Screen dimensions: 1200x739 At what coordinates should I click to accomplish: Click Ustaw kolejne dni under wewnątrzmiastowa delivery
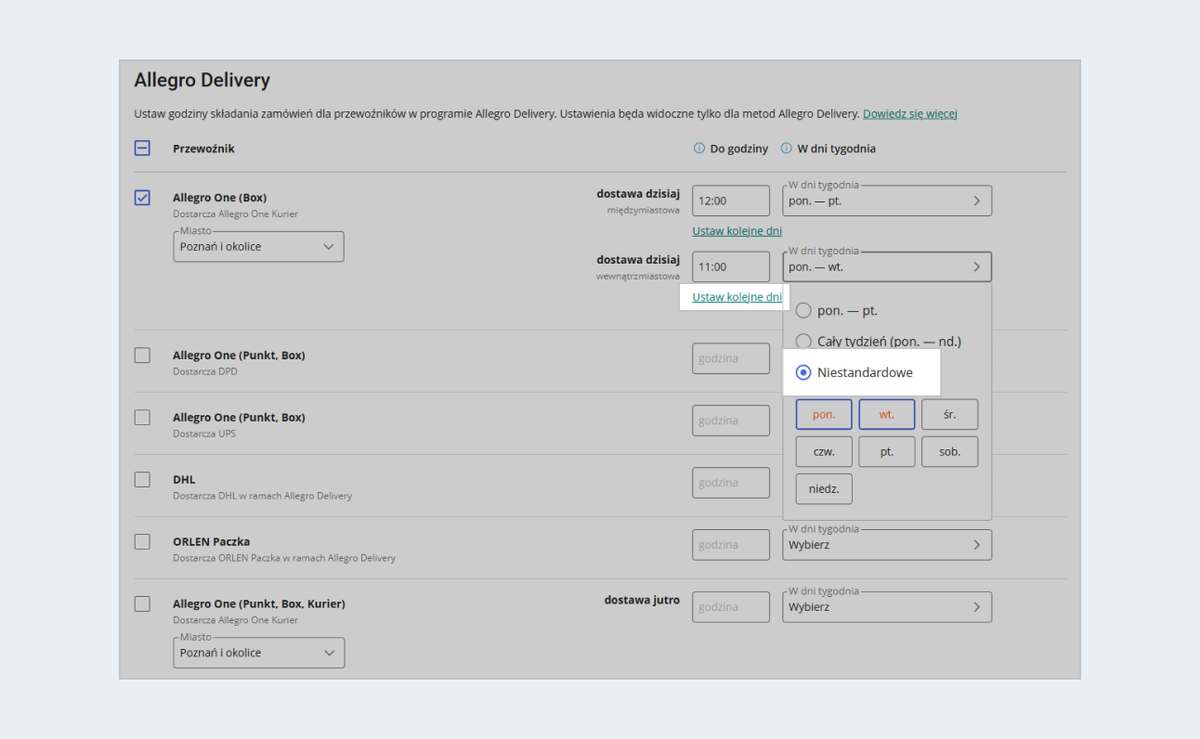(x=737, y=297)
